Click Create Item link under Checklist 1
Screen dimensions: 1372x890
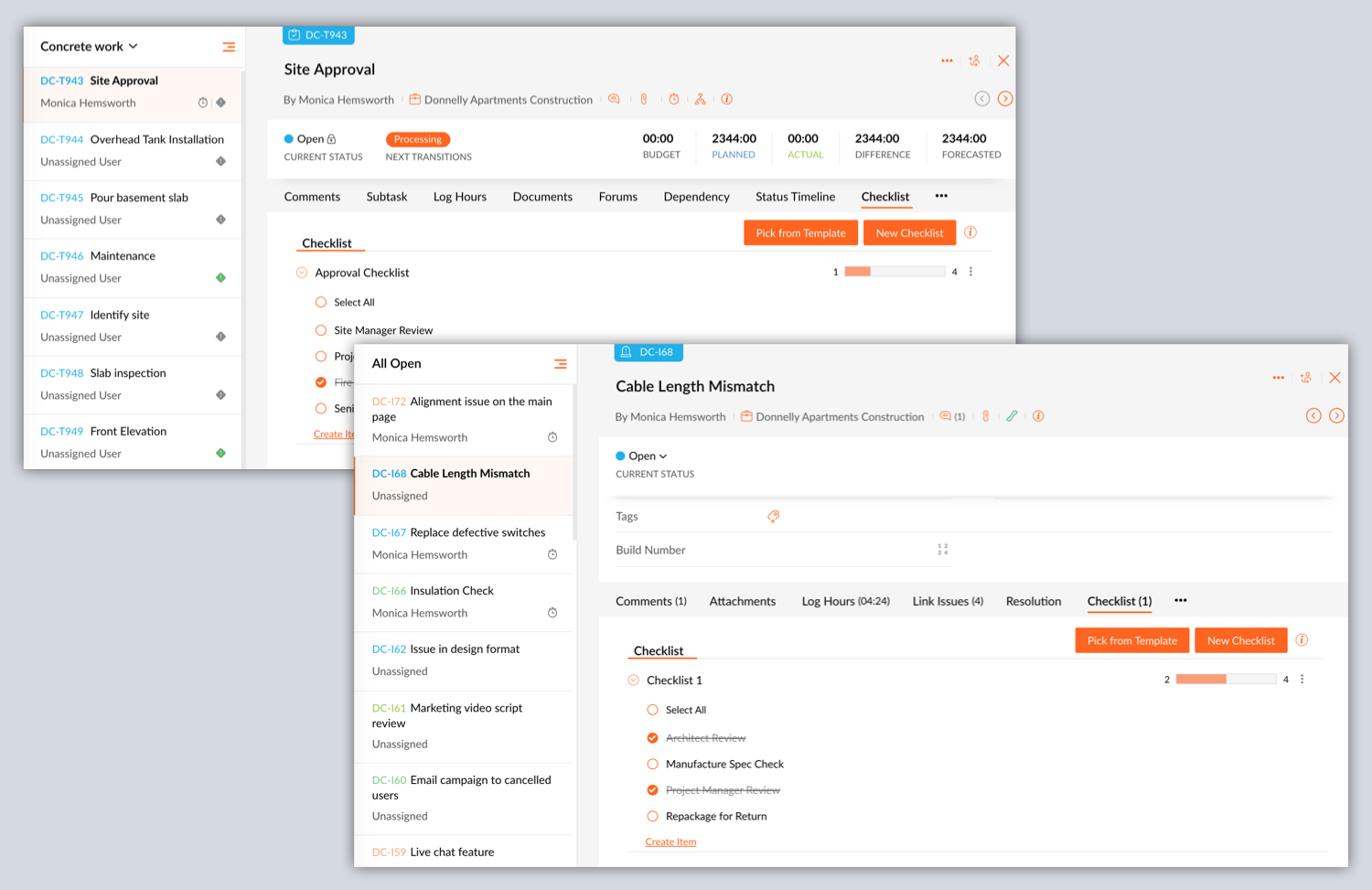(x=670, y=842)
